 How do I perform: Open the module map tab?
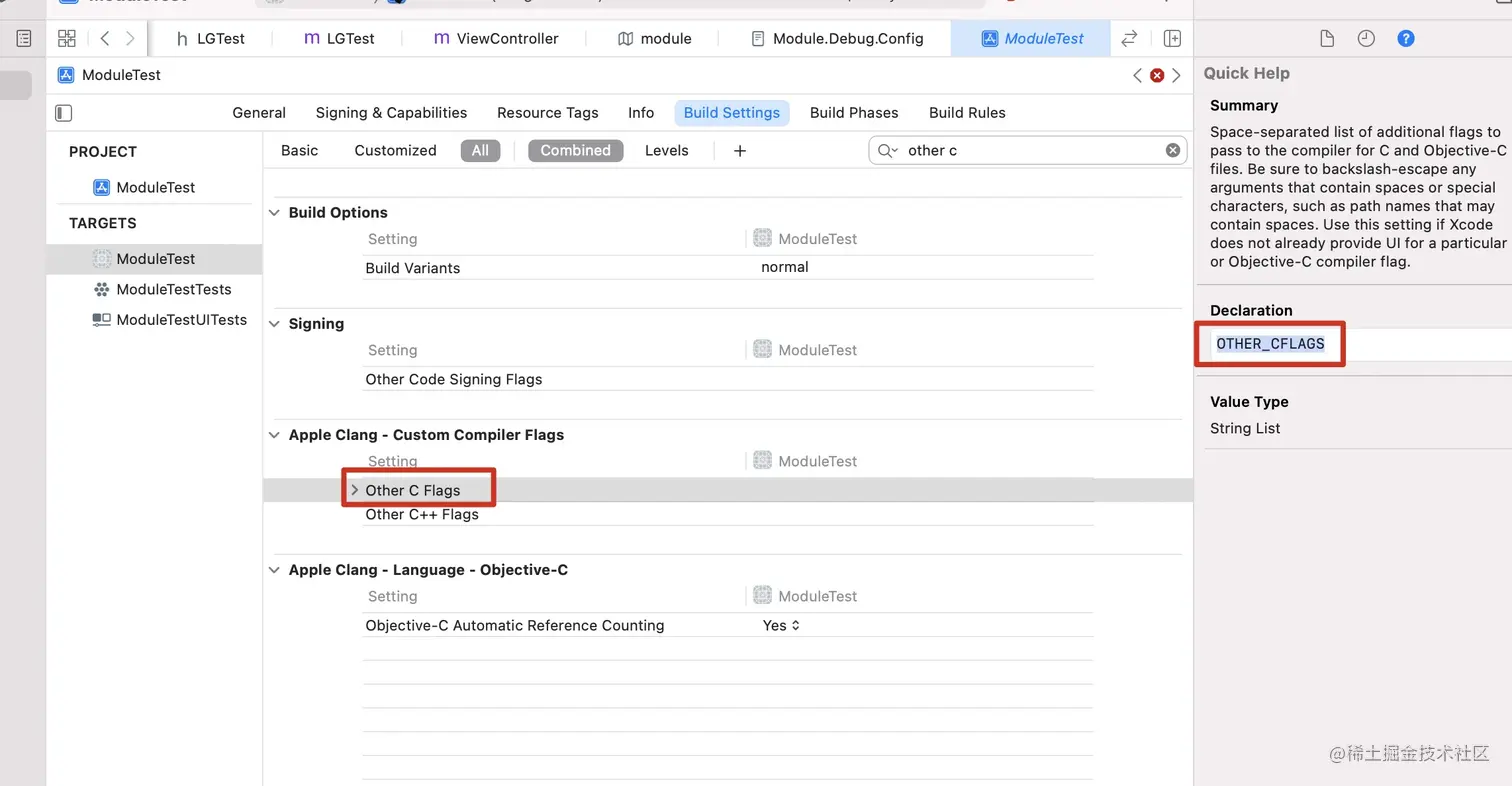(655, 39)
